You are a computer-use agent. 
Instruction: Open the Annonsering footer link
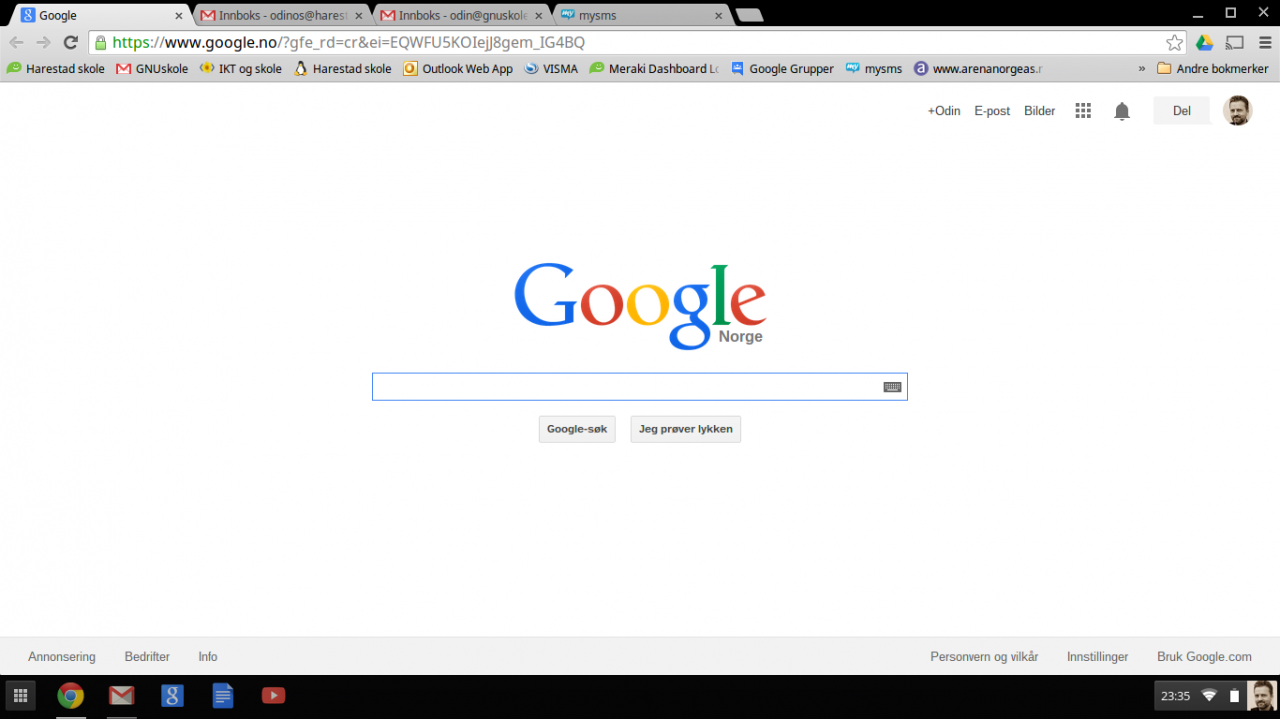coord(62,657)
